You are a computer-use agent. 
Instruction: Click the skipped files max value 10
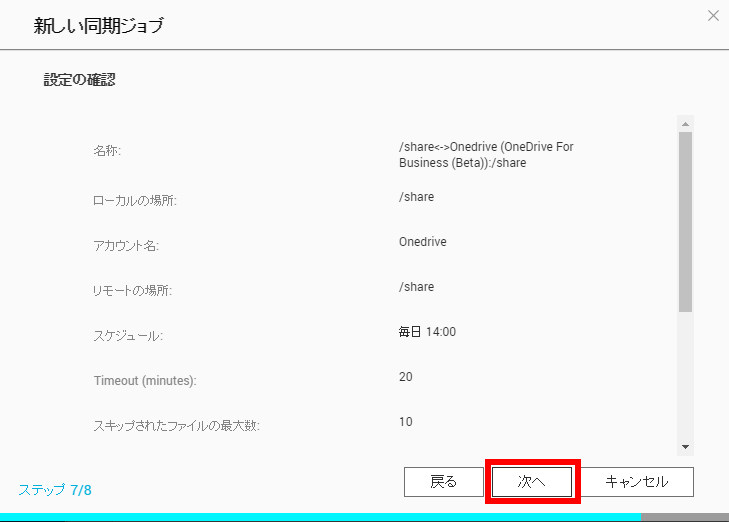point(405,422)
